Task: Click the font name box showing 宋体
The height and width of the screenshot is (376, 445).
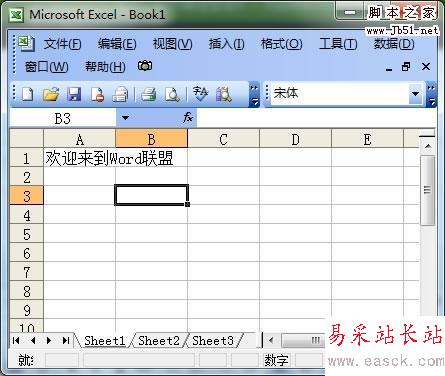Action: (x=340, y=94)
